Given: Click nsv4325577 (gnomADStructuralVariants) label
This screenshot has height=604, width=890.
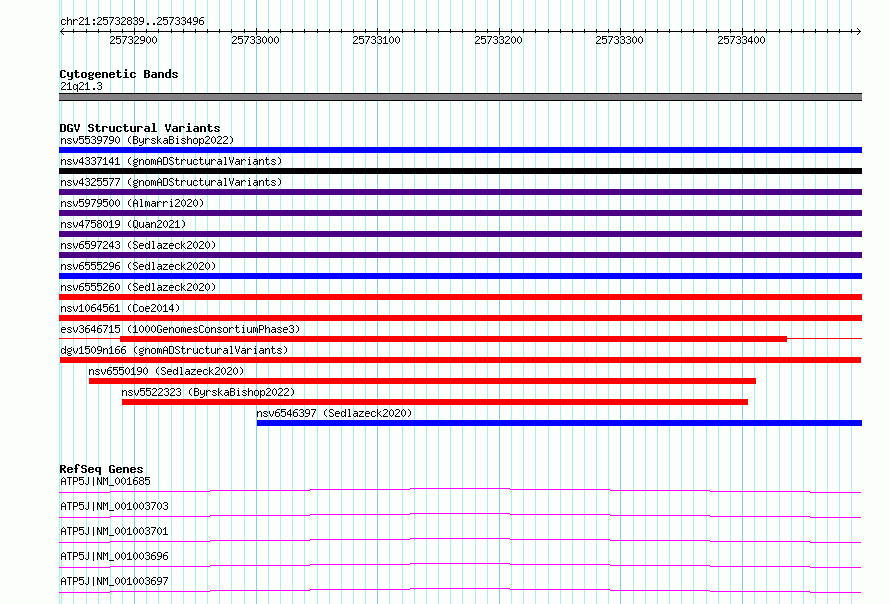Looking at the screenshot, I should (171, 182).
